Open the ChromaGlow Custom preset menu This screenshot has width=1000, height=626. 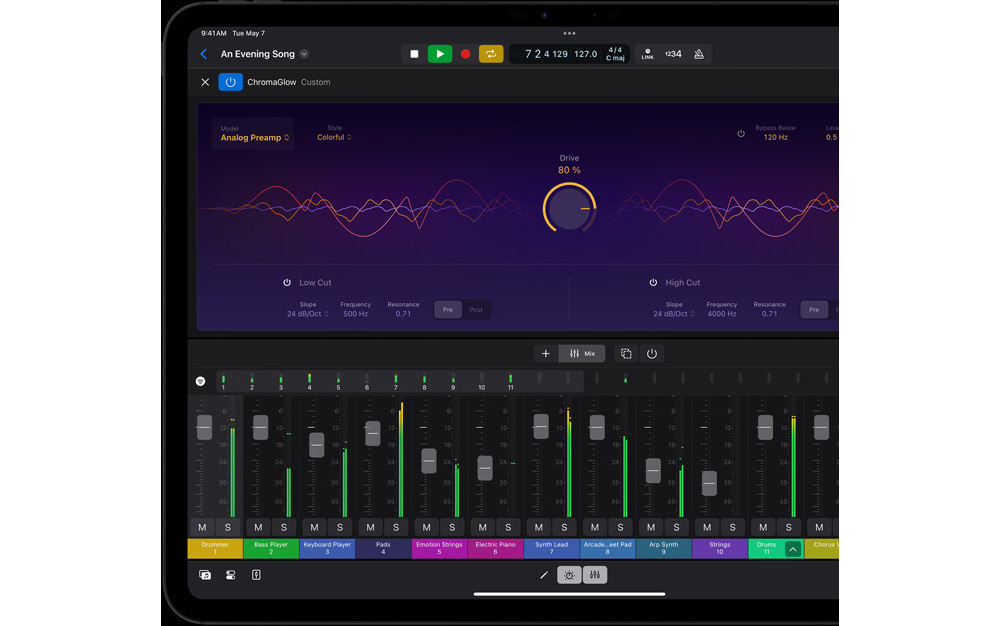click(315, 82)
